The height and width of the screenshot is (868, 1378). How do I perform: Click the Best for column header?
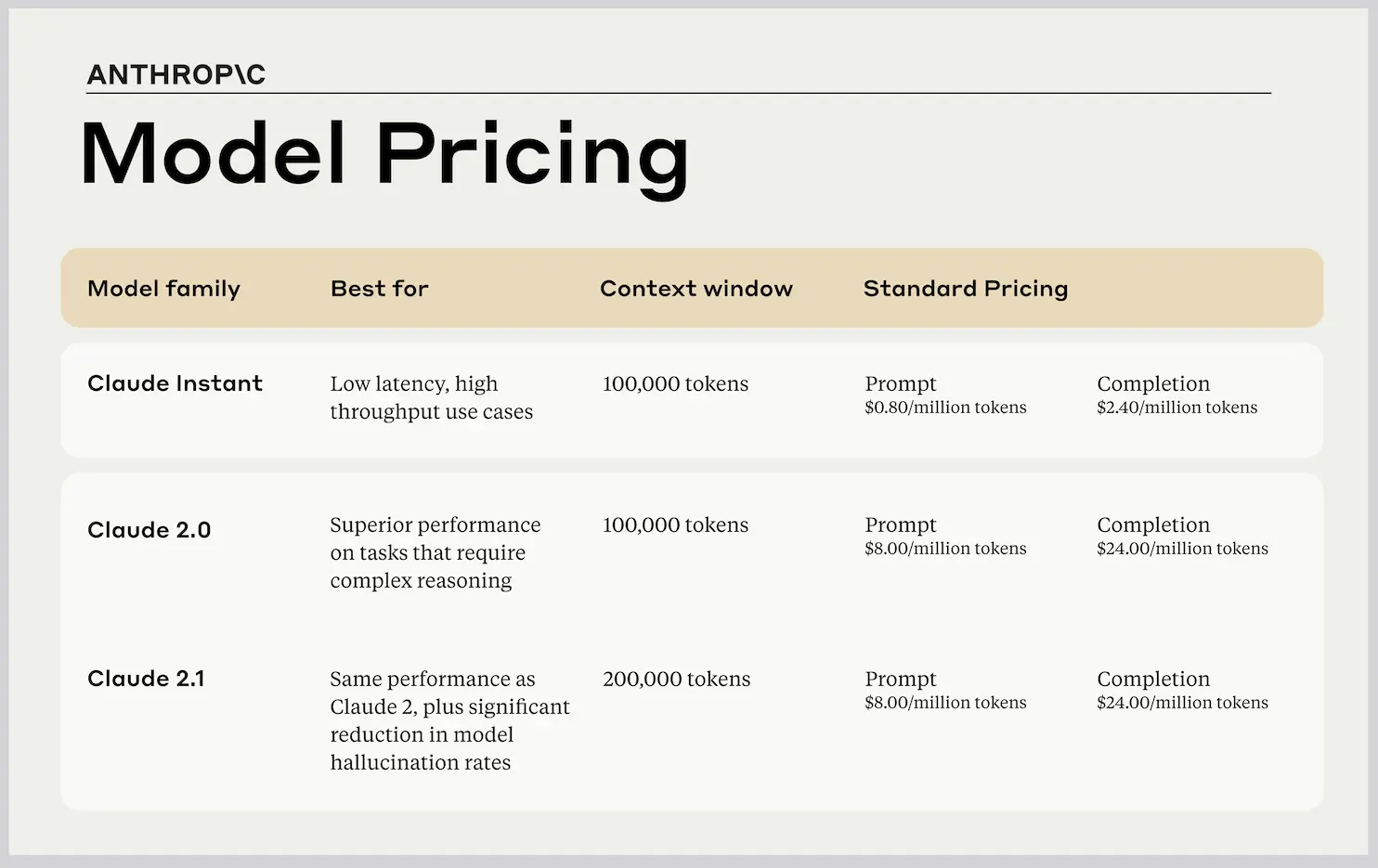(379, 289)
